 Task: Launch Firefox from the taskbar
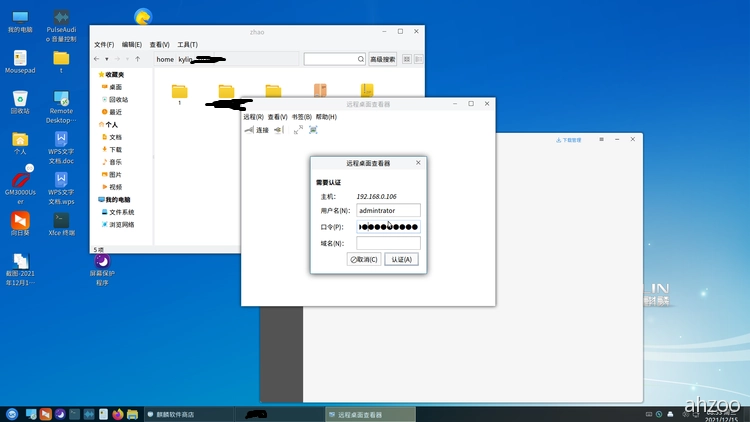point(118,414)
